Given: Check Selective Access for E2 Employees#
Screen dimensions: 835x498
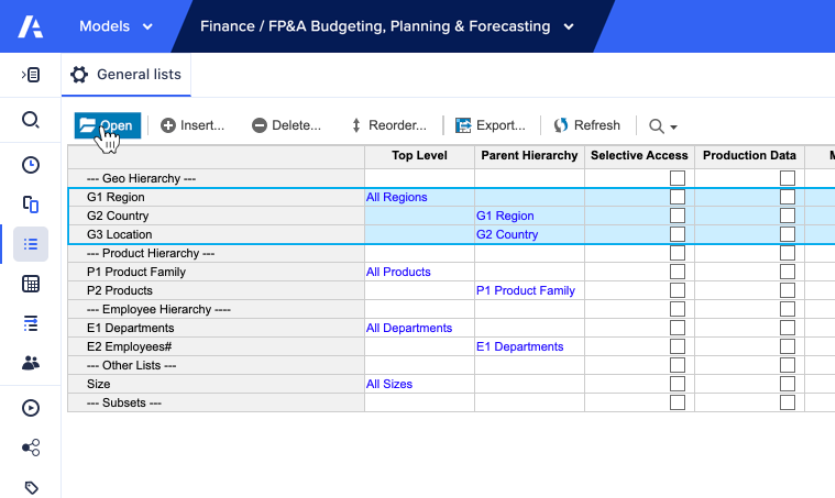Looking at the screenshot, I should [677, 346].
